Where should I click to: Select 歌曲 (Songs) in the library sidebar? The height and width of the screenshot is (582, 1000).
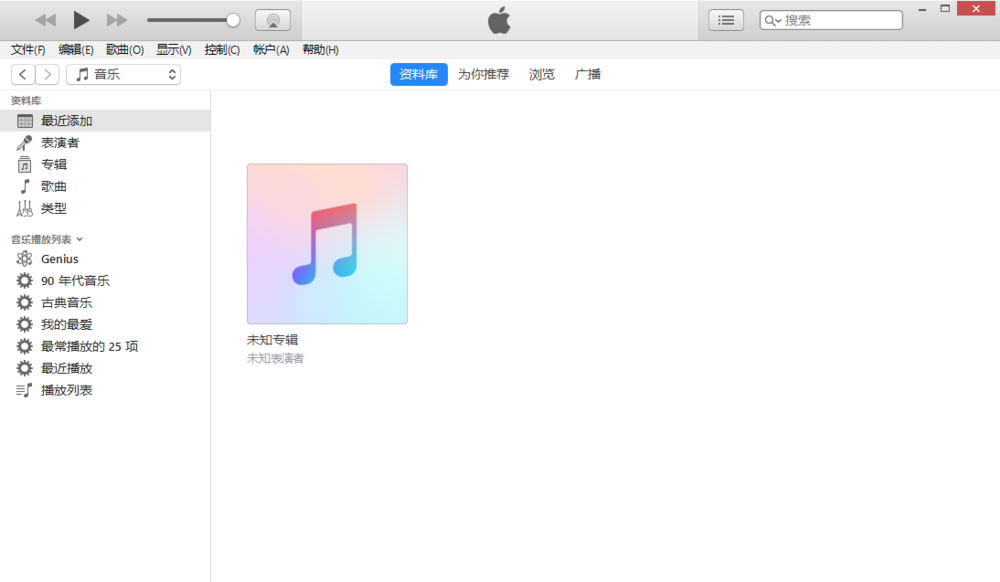click(53, 186)
